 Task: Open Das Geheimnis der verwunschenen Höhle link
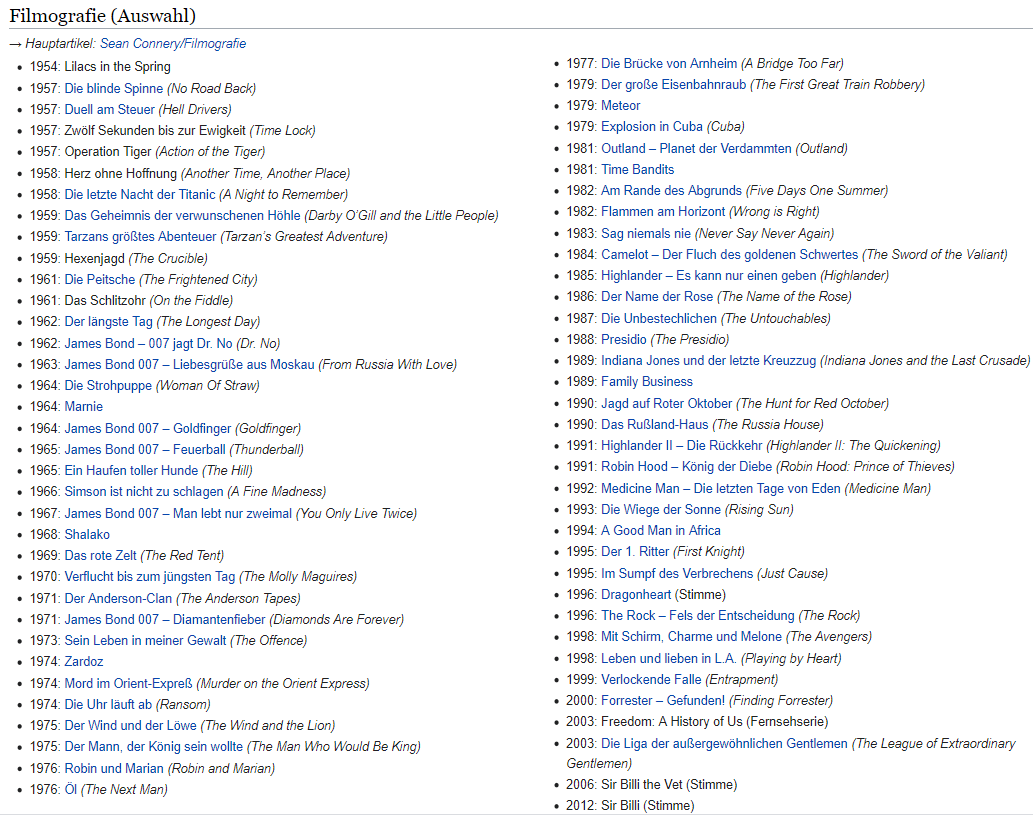(x=182, y=215)
